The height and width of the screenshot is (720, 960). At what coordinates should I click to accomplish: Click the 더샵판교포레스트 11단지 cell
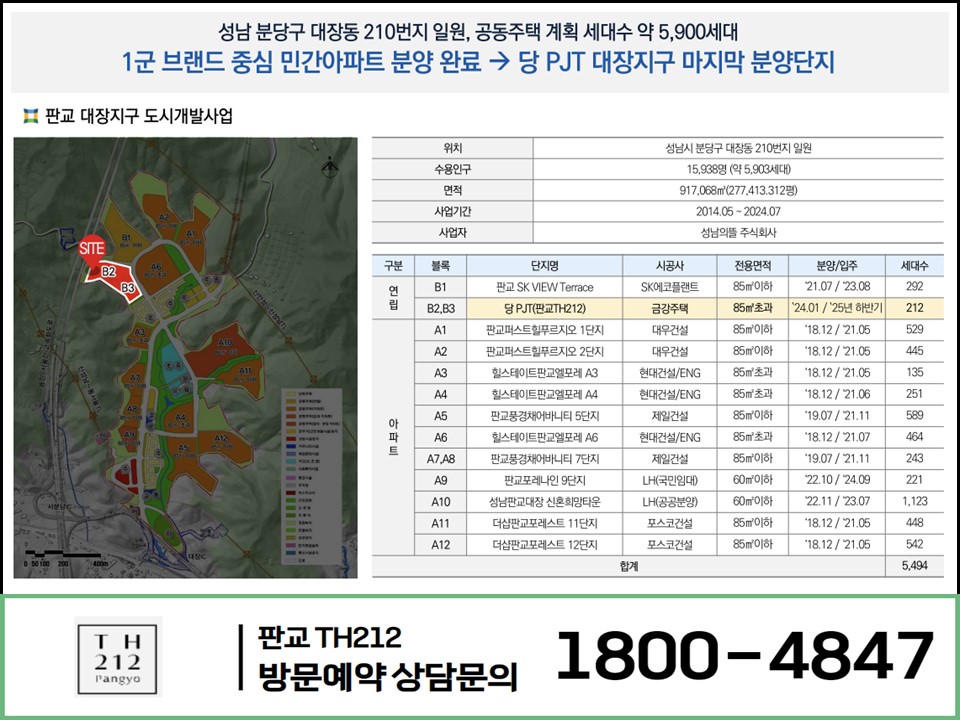coord(544,523)
